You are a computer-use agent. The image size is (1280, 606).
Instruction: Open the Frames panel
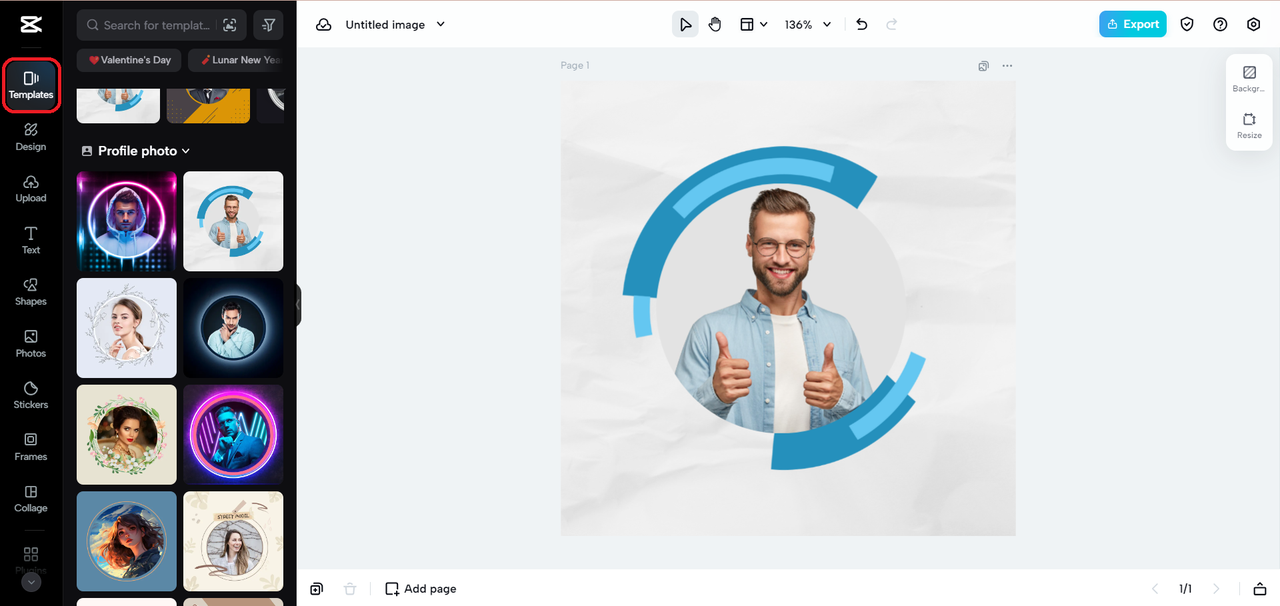[x=31, y=447]
